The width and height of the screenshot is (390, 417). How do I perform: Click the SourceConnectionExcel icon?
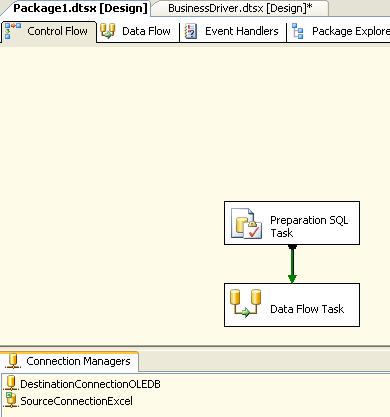(x=11, y=400)
